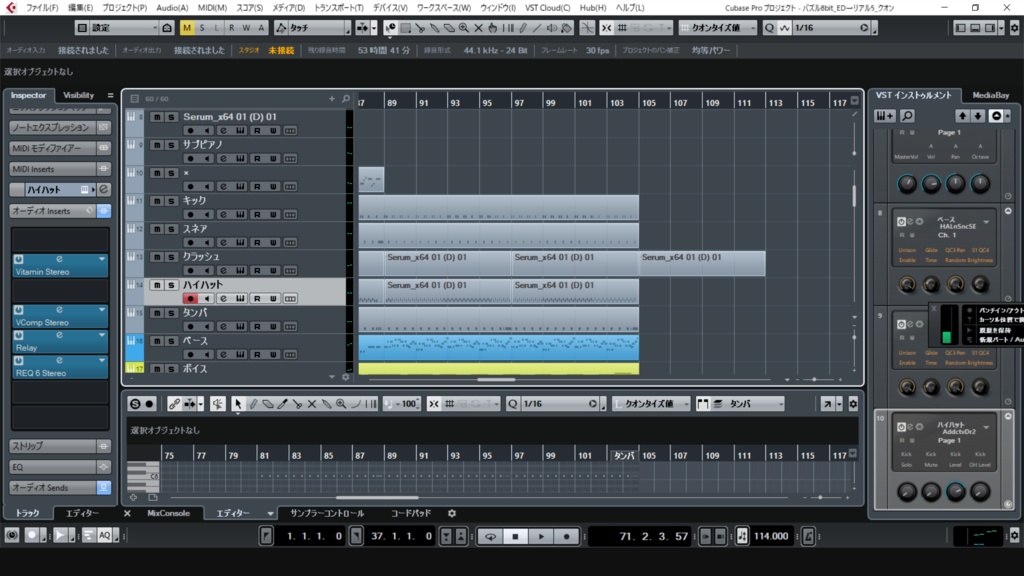Click the Add Rack Instrument icon
This screenshot has height=576, width=1024.
tap(885, 116)
